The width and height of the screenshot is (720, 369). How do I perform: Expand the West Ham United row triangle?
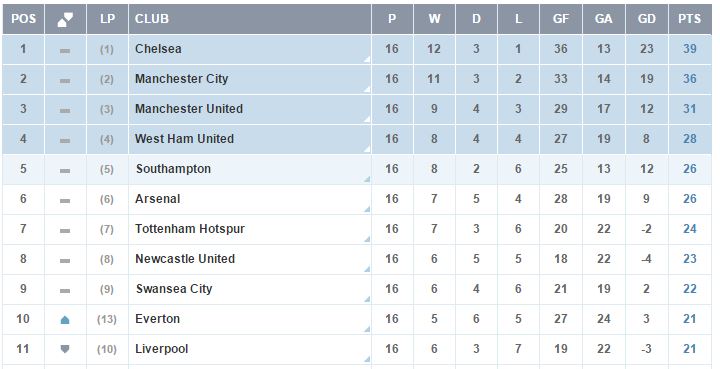click(x=367, y=149)
